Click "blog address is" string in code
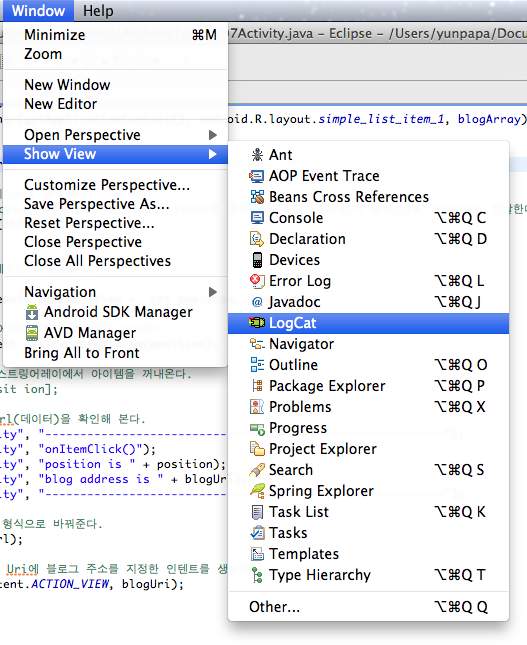 (x=101, y=479)
